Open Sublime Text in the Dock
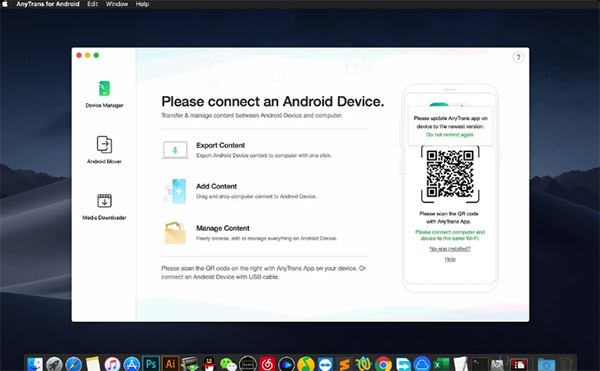 [344, 364]
